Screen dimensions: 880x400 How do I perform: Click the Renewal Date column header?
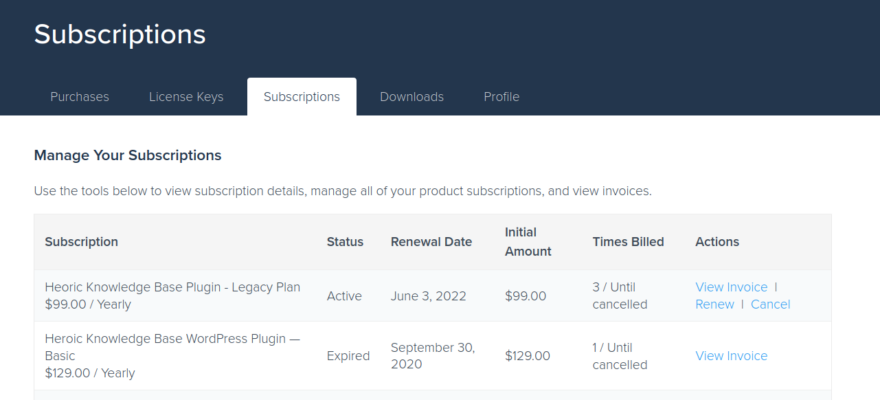(x=431, y=242)
